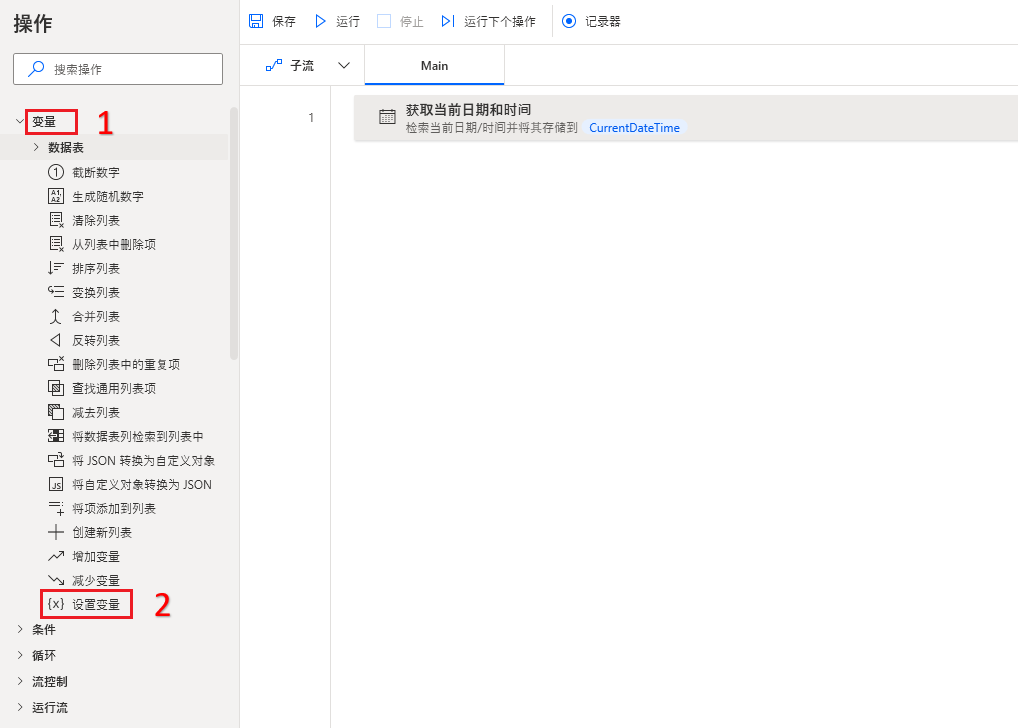
Task: Click the 从列表中删除项 icon
Action: (x=56, y=244)
